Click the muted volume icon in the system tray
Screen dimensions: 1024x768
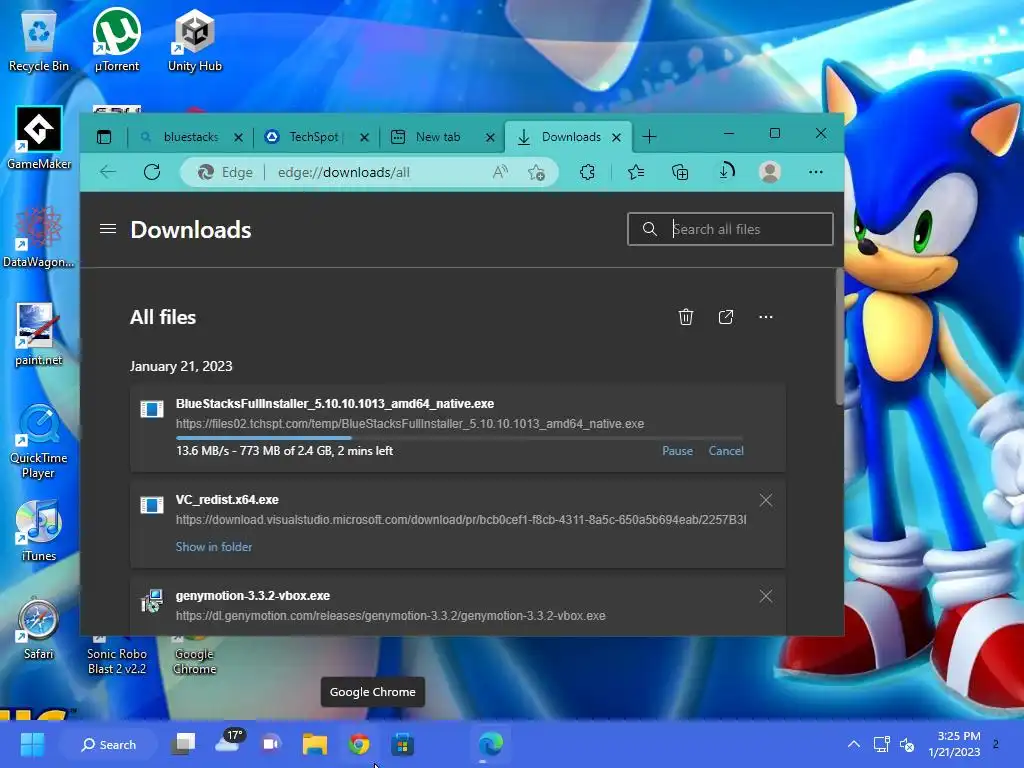907,744
